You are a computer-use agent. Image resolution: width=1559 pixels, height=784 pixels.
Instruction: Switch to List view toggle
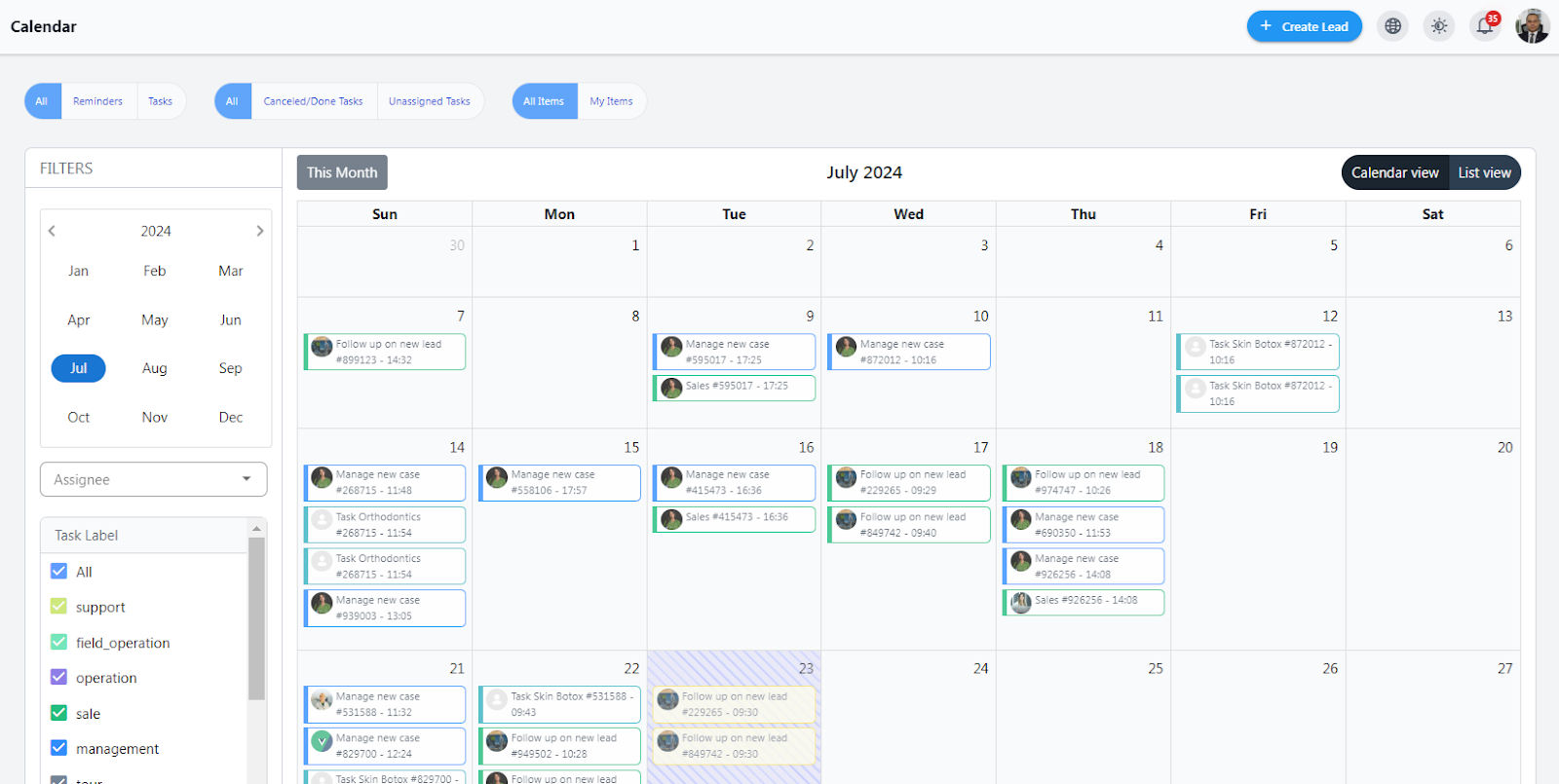[x=1484, y=172]
